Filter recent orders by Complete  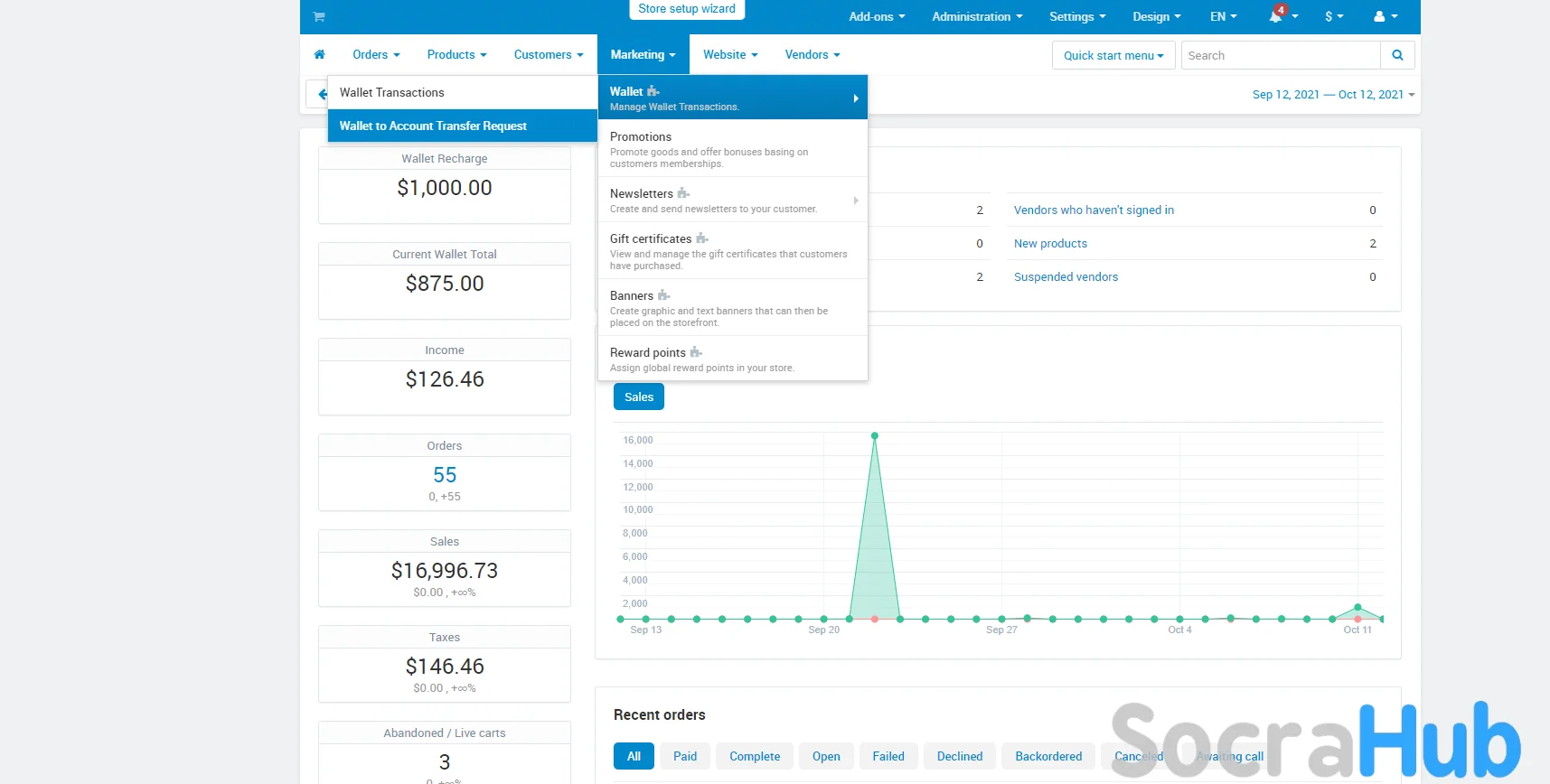754,756
